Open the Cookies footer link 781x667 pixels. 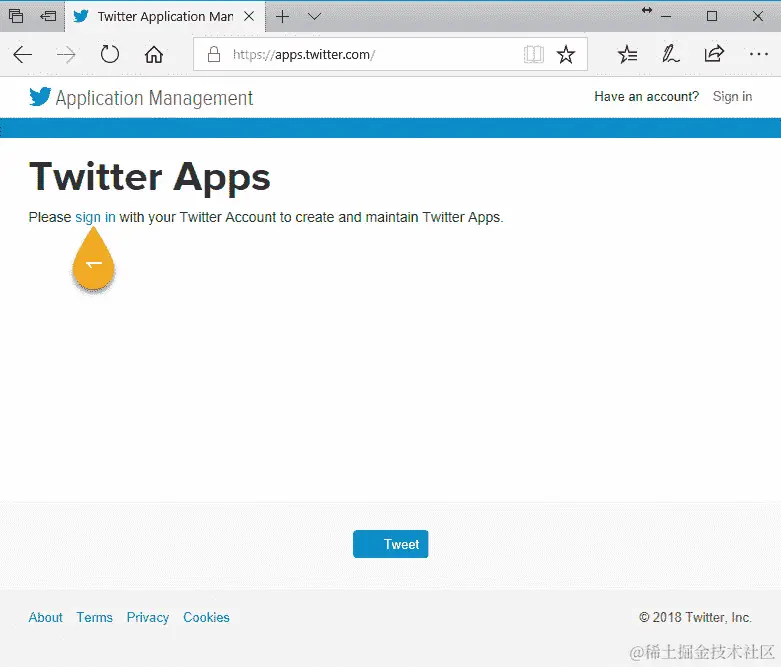206,617
